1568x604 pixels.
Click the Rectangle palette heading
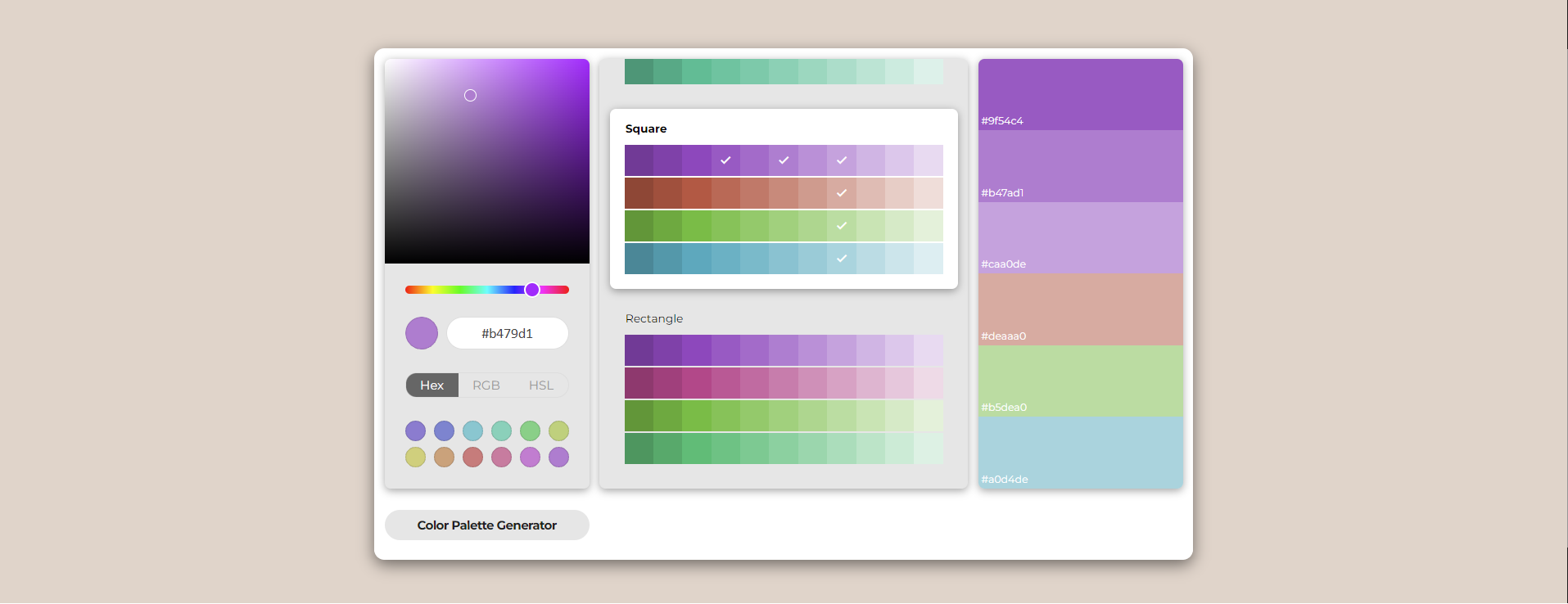point(654,318)
